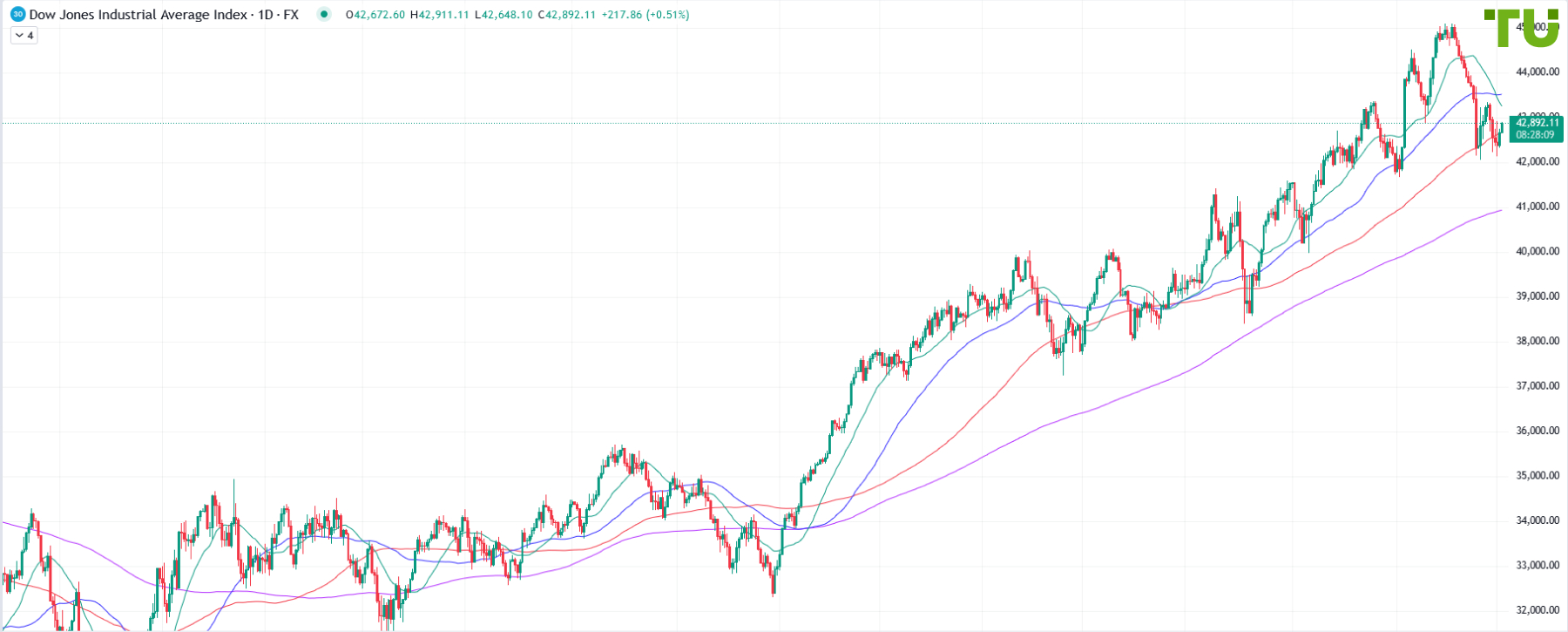The width and height of the screenshot is (1568, 632).
Task: Click the open value O42,672.60
Action: (x=375, y=15)
